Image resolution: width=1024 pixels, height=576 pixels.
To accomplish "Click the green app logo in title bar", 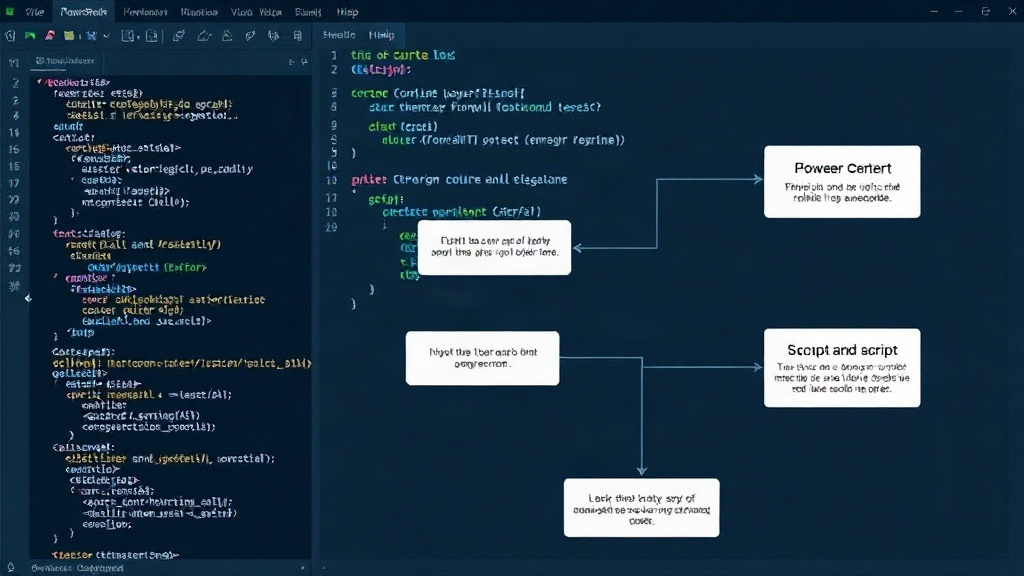I will pyautogui.click(x=10, y=12).
